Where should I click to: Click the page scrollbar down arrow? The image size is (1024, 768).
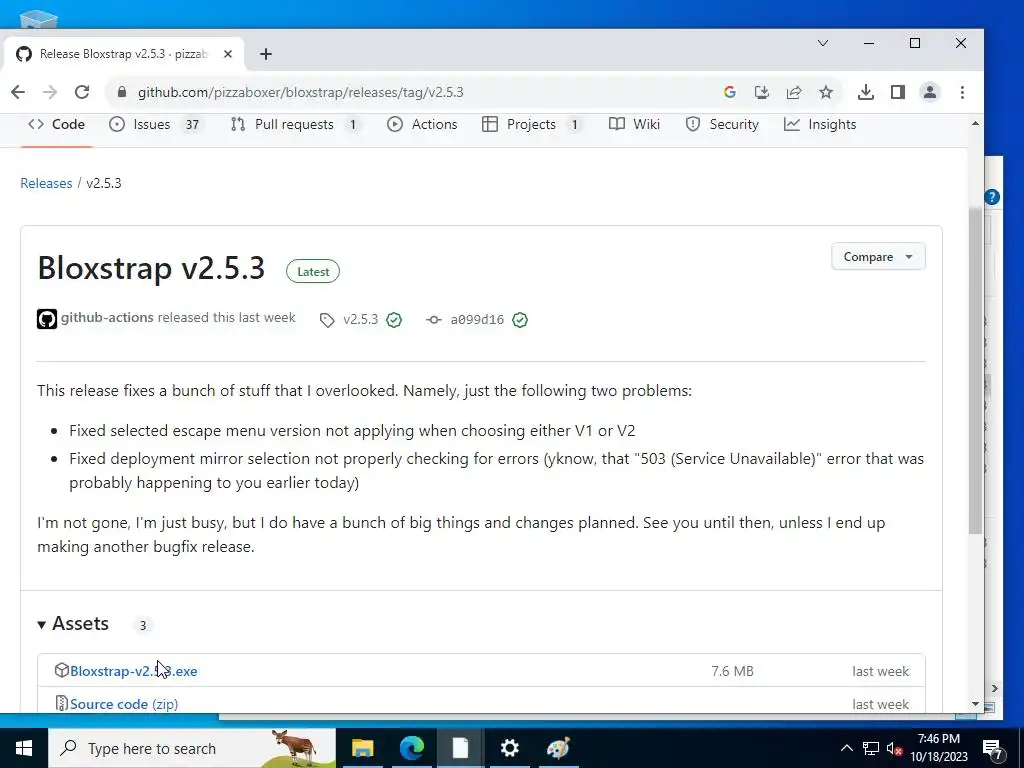[975, 704]
